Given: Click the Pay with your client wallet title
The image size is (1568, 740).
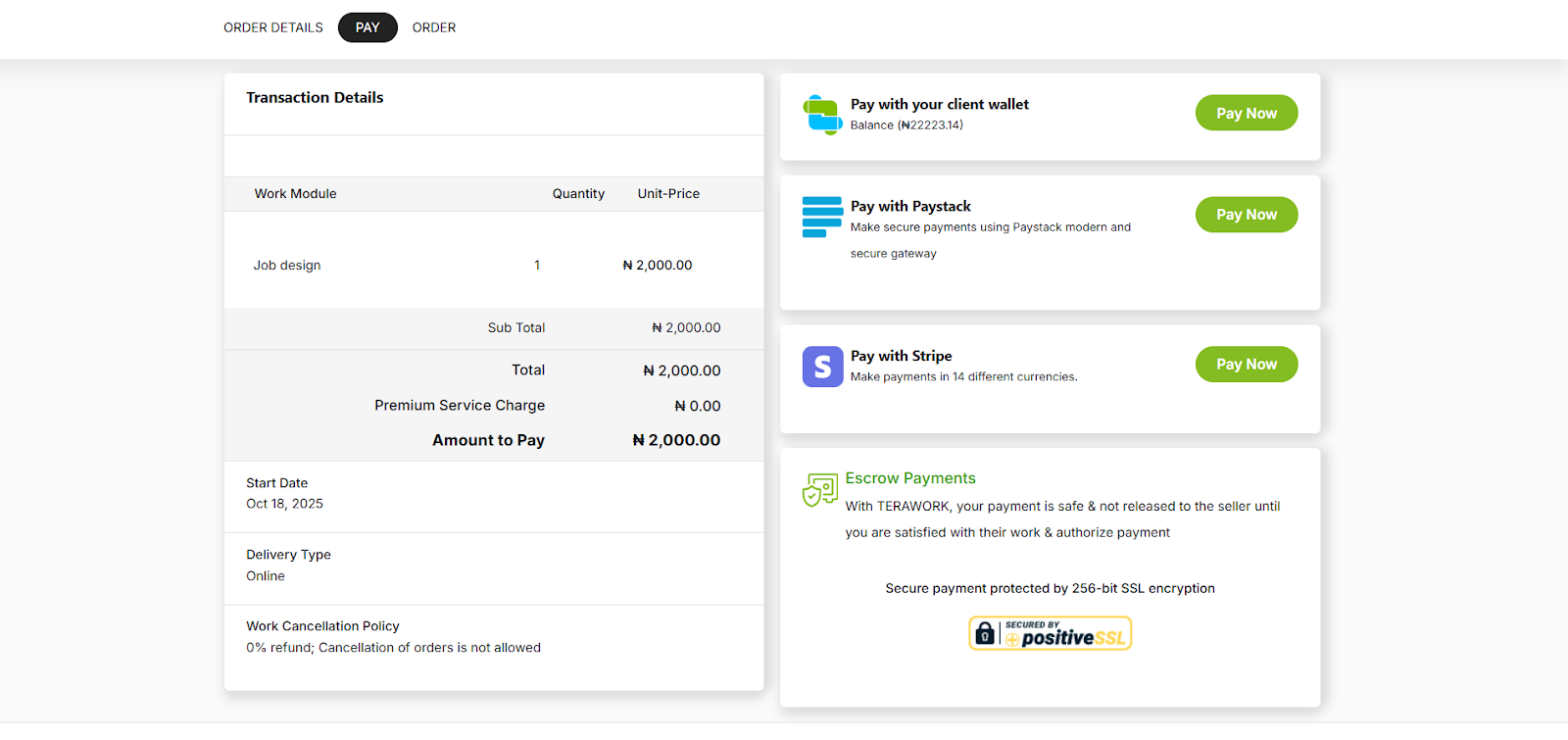Looking at the screenshot, I should coord(939,104).
